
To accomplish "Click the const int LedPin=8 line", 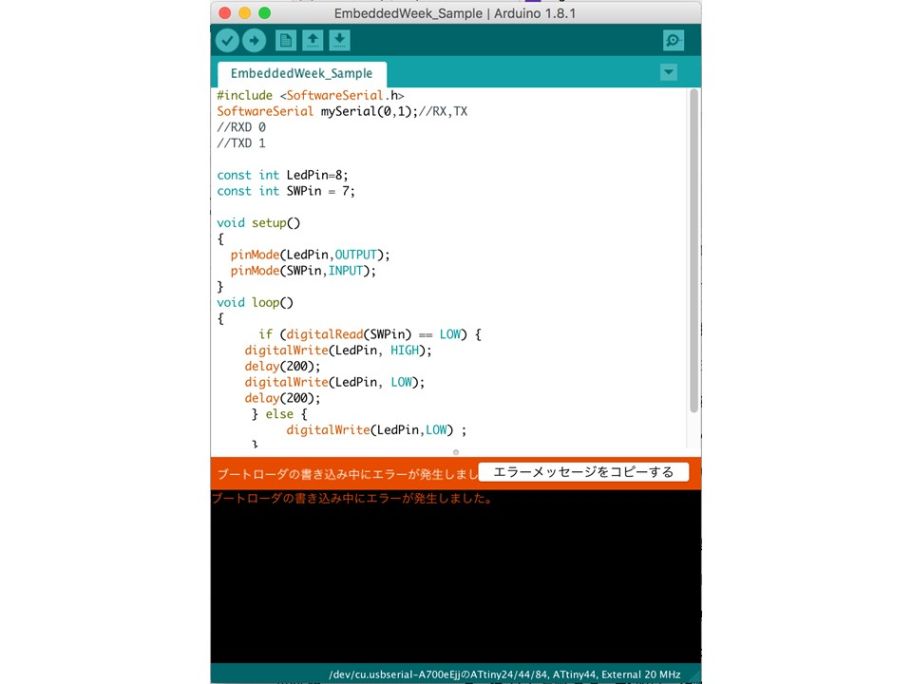I will [x=282, y=175].
